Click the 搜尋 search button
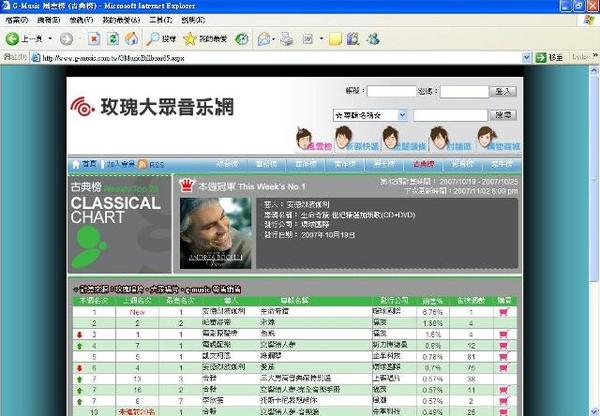 [x=504, y=115]
